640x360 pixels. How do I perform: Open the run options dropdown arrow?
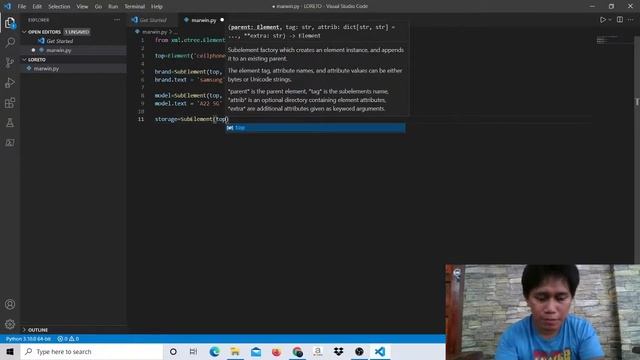coord(610,20)
